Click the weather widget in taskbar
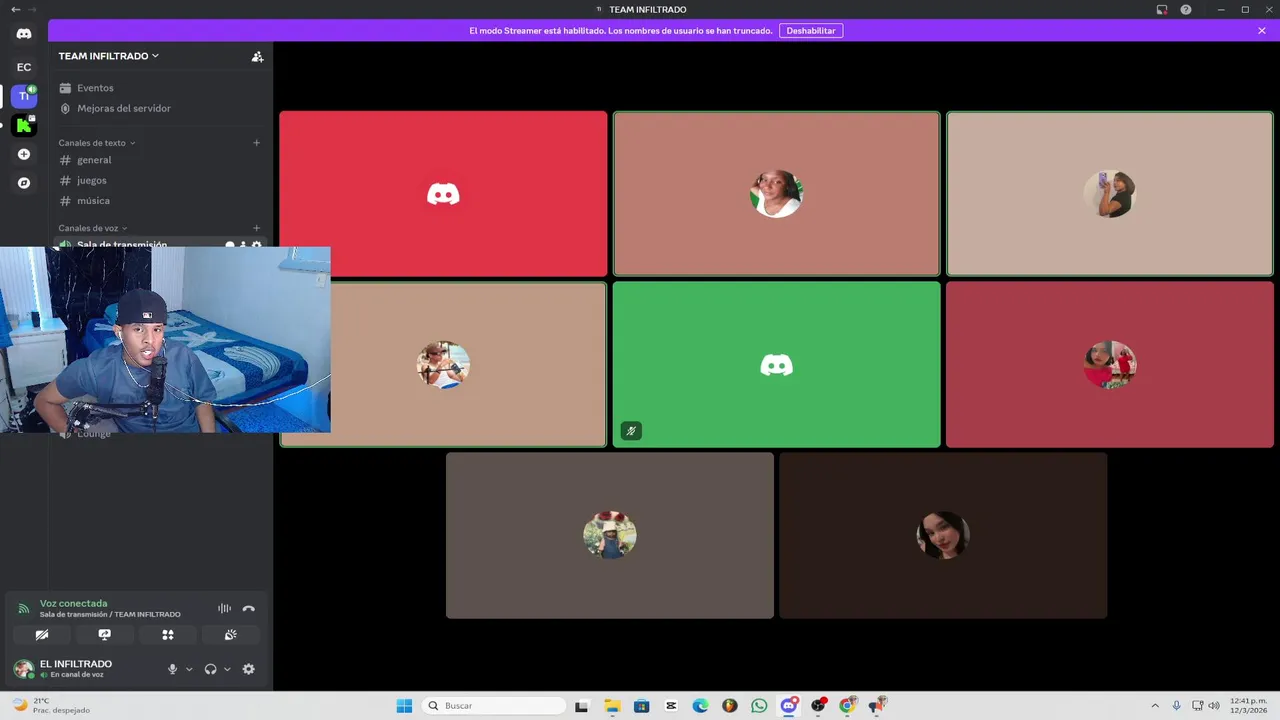Screen dimensions: 1280x720 point(50,705)
